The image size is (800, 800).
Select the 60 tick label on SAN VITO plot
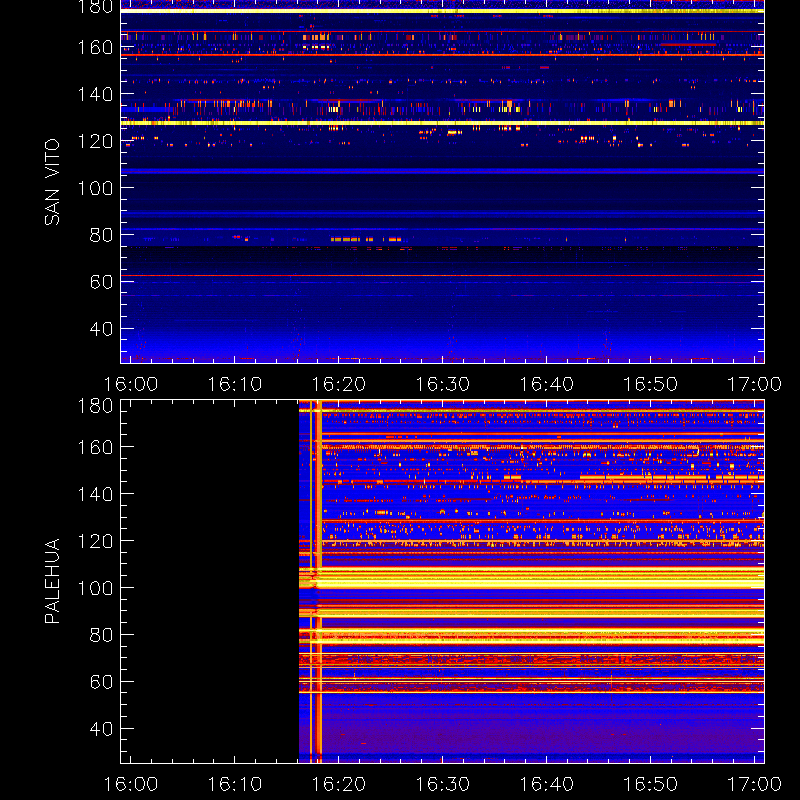tap(101, 282)
